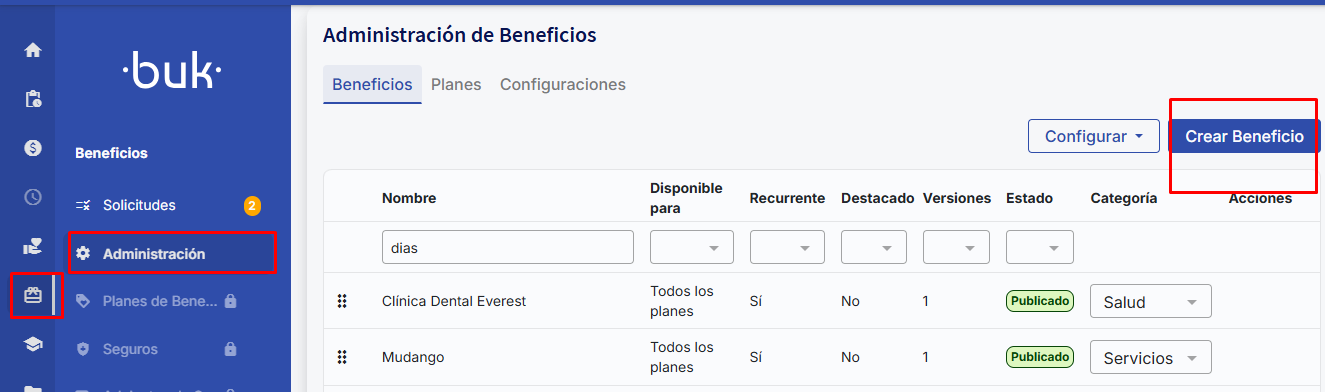This screenshot has height=392, width=1325.
Task: Expand the Recurrente filter dropdown
Action: click(787, 247)
